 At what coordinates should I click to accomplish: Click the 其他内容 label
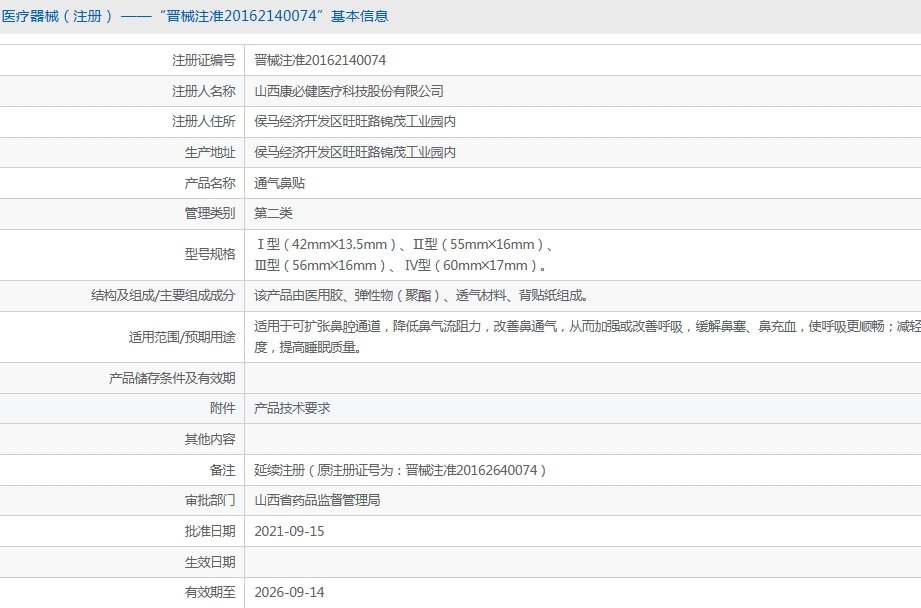tap(210, 439)
